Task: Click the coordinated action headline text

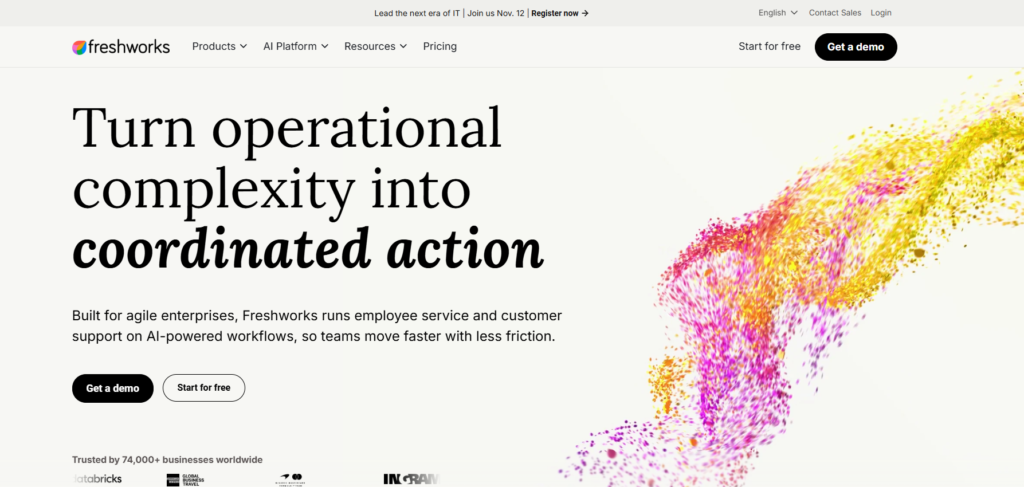Action: pos(308,248)
